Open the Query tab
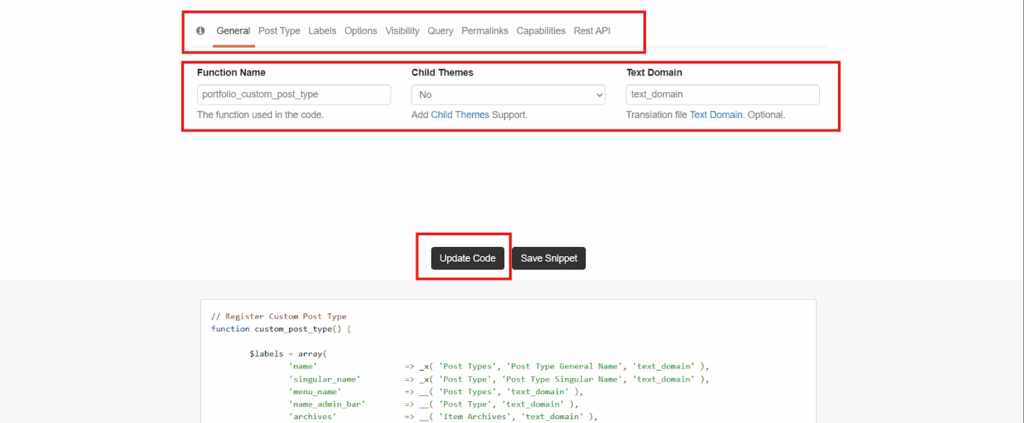The height and width of the screenshot is (423, 1024). [440, 31]
